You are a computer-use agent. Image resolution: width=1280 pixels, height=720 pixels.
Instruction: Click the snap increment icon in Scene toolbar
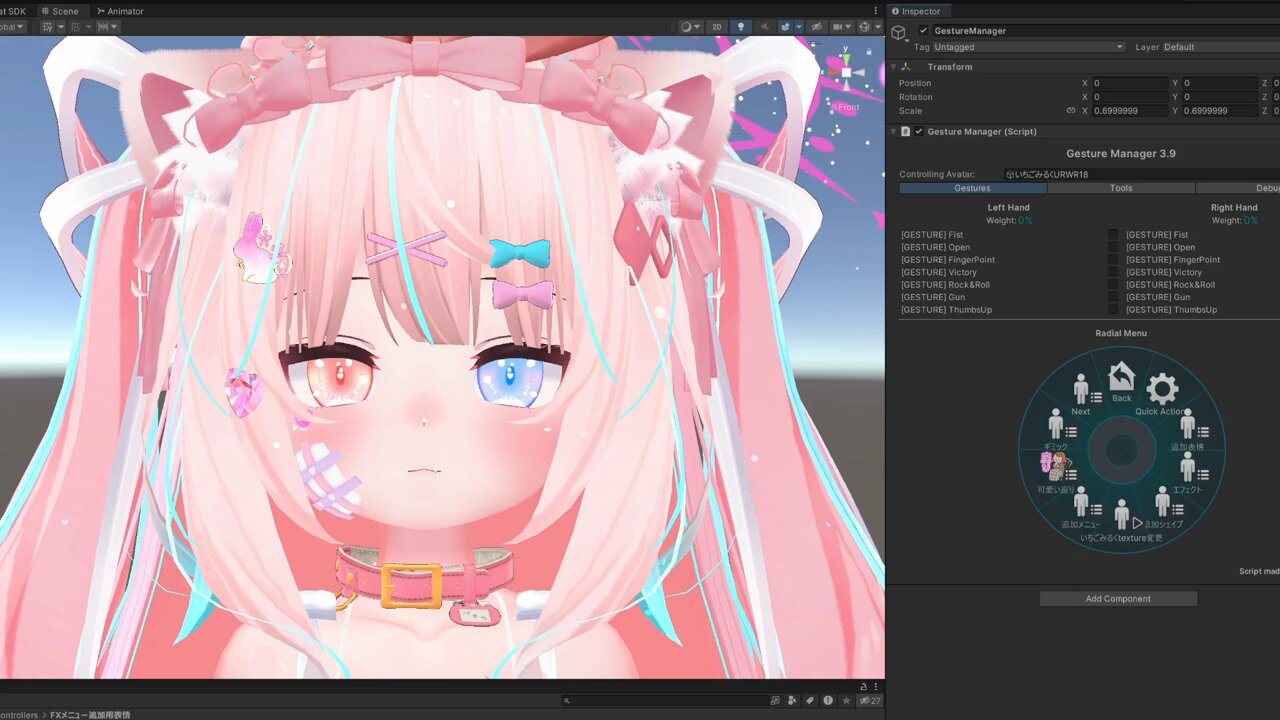76,27
